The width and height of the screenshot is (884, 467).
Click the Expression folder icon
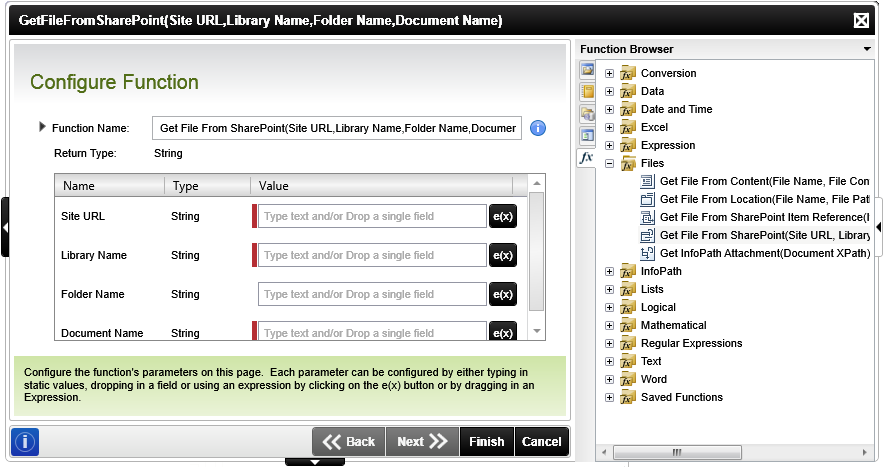(627, 146)
